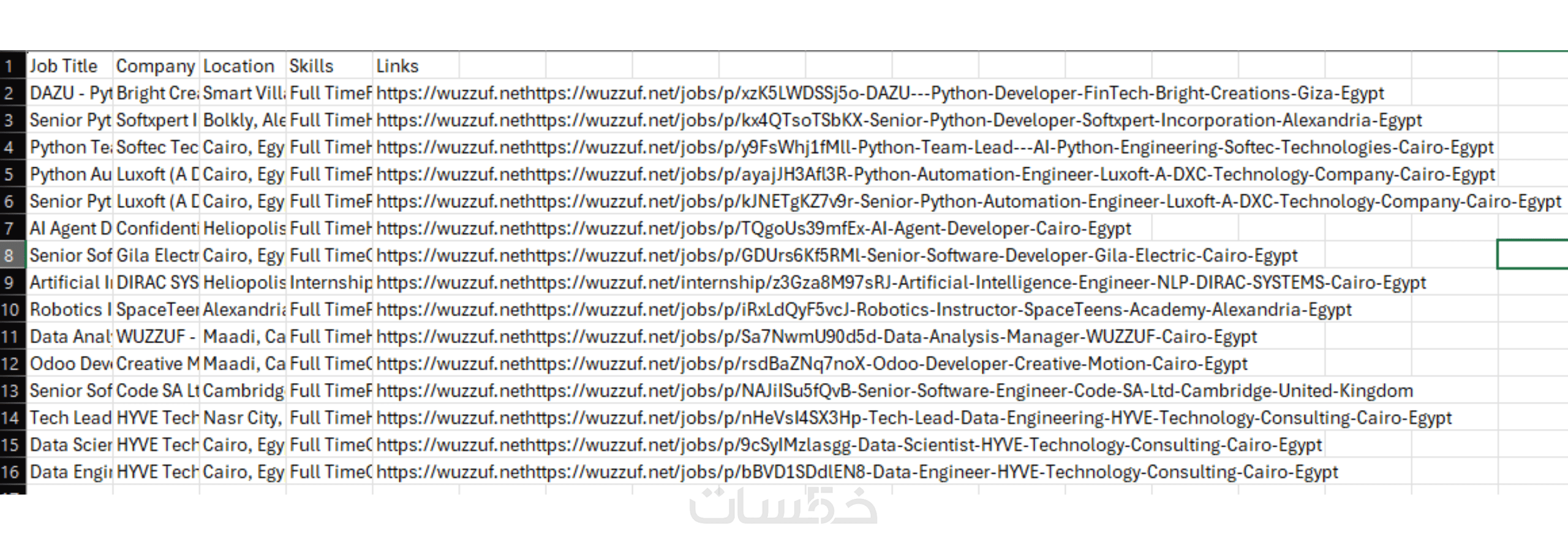Select the row 8 header number
Screen dimensions: 1568x535
tap(10, 256)
